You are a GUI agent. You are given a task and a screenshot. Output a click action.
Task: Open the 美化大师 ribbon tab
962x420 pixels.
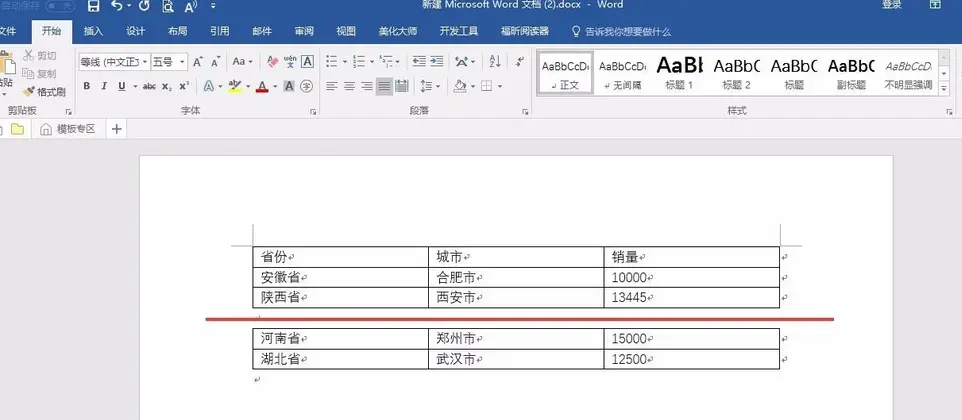tap(398, 31)
